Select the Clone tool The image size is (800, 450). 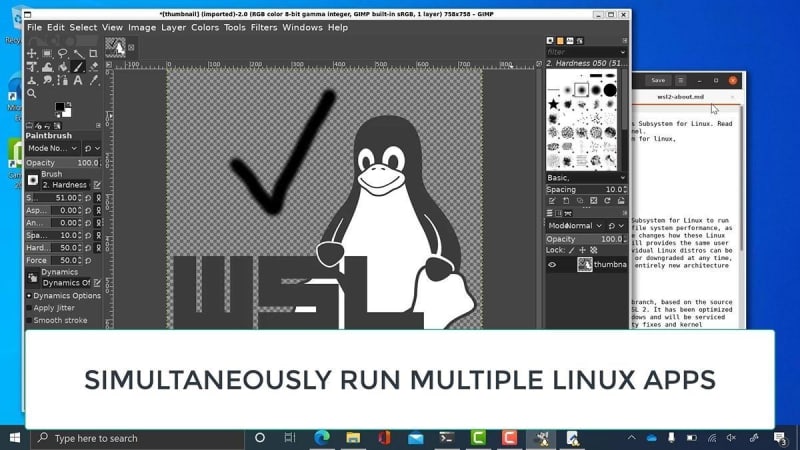pyautogui.click(x=32, y=80)
